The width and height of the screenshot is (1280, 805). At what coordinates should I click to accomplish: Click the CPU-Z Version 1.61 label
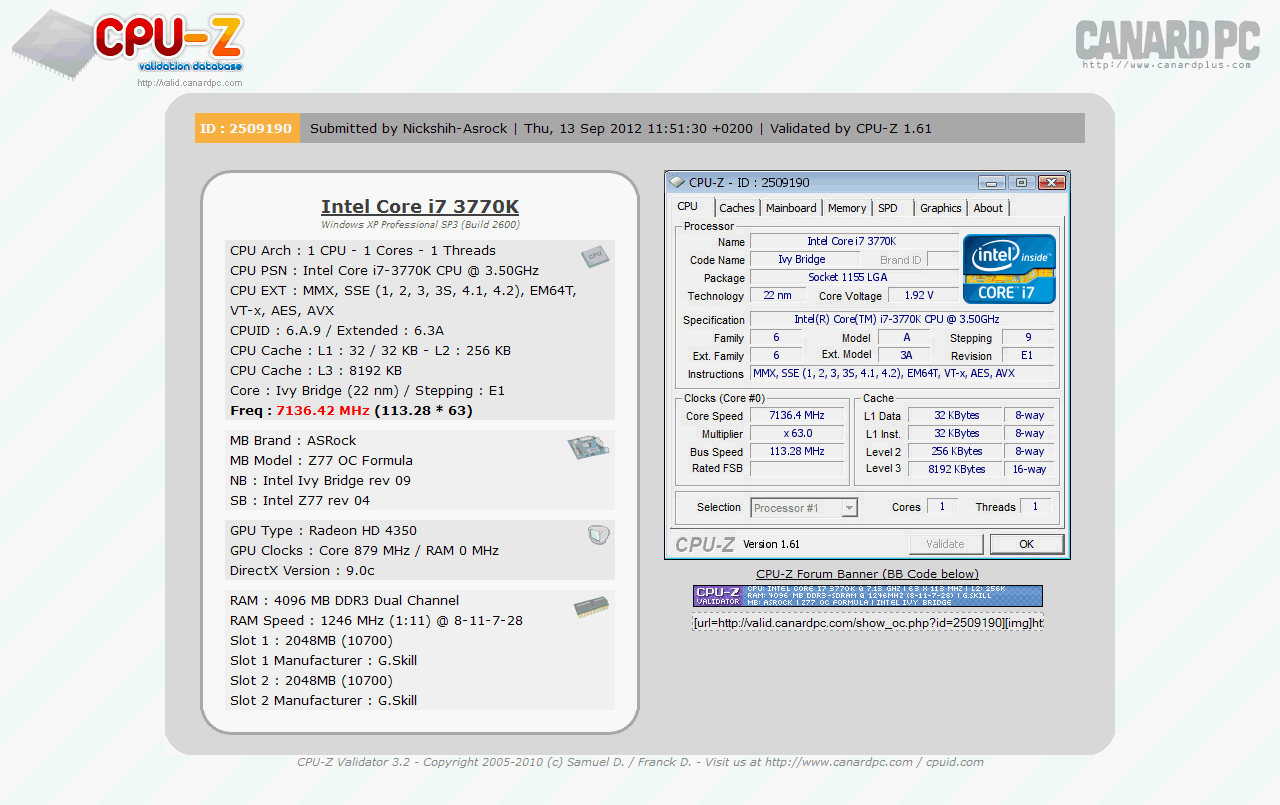tap(771, 545)
